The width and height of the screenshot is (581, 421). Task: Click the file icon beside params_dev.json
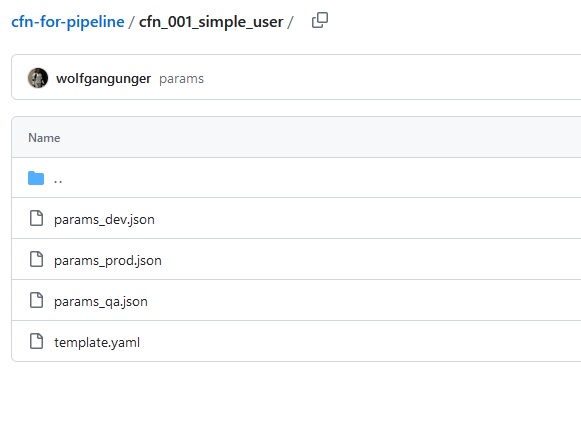[36, 218]
